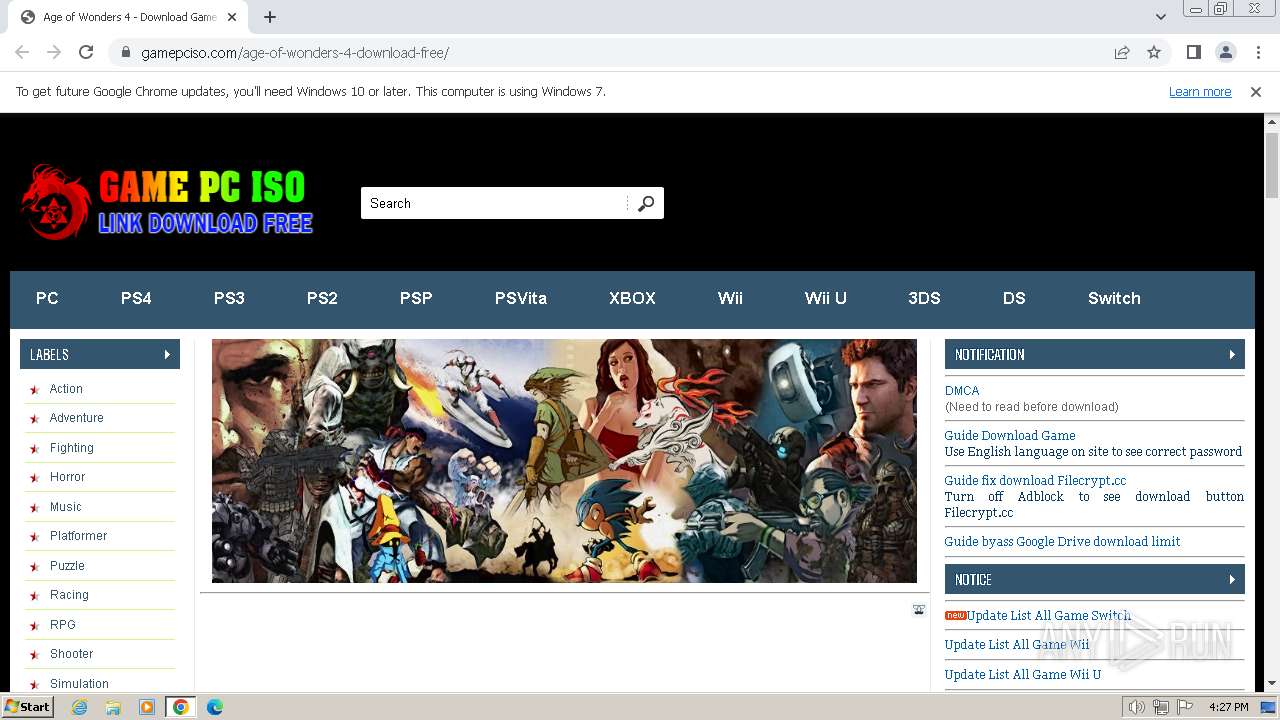Open the PS2 menu item
The image size is (1280, 720).
[322, 298]
